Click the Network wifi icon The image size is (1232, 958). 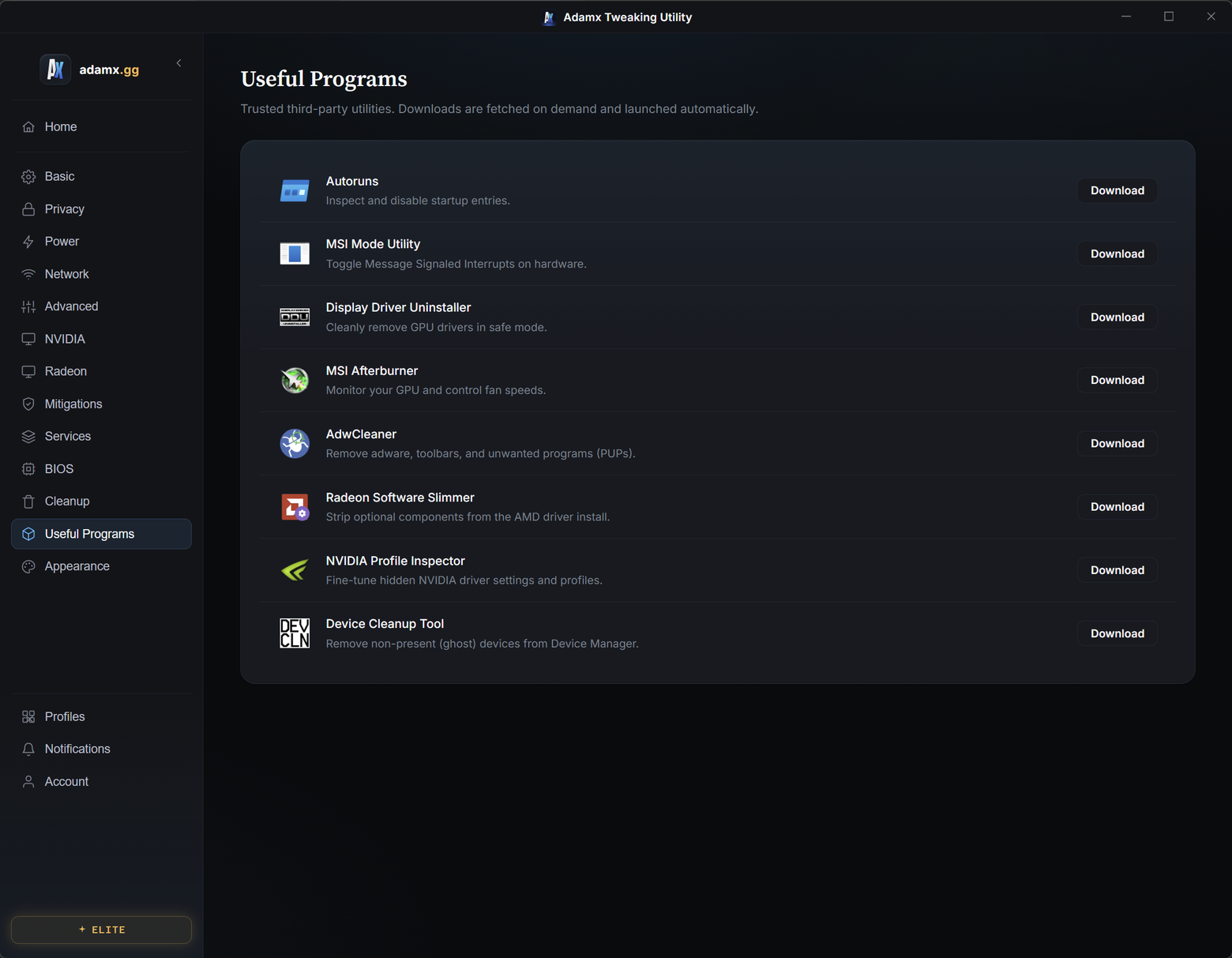point(28,274)
